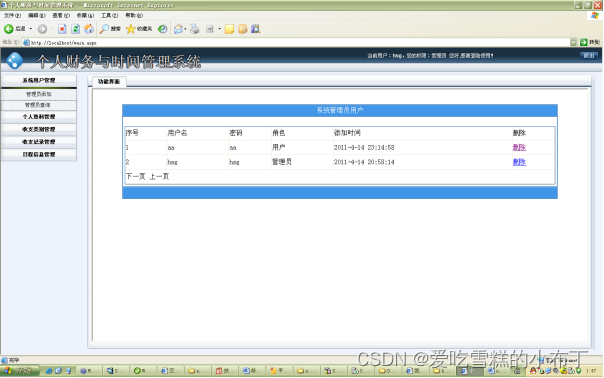Click the orange book toolbar icon
This screenshot has width=604, height=378.
(243, 29)
